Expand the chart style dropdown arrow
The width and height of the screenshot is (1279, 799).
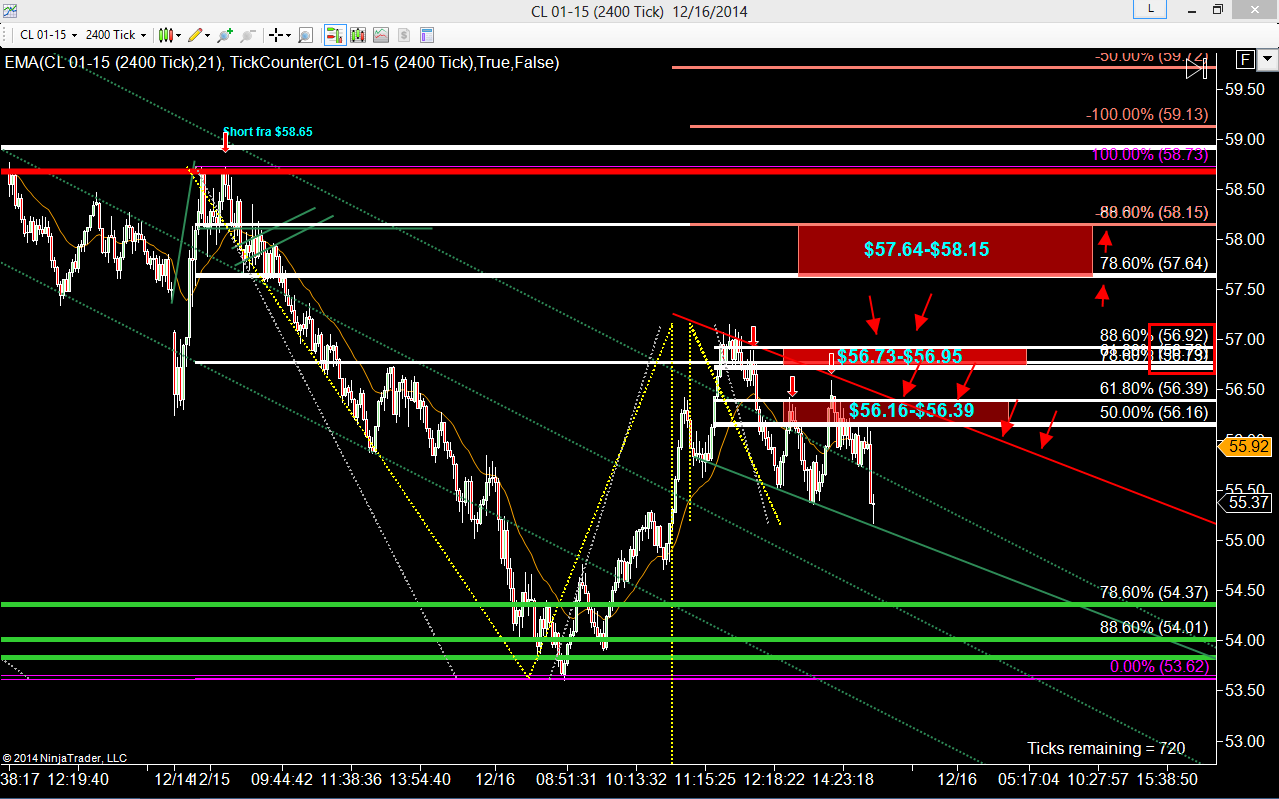178,35
